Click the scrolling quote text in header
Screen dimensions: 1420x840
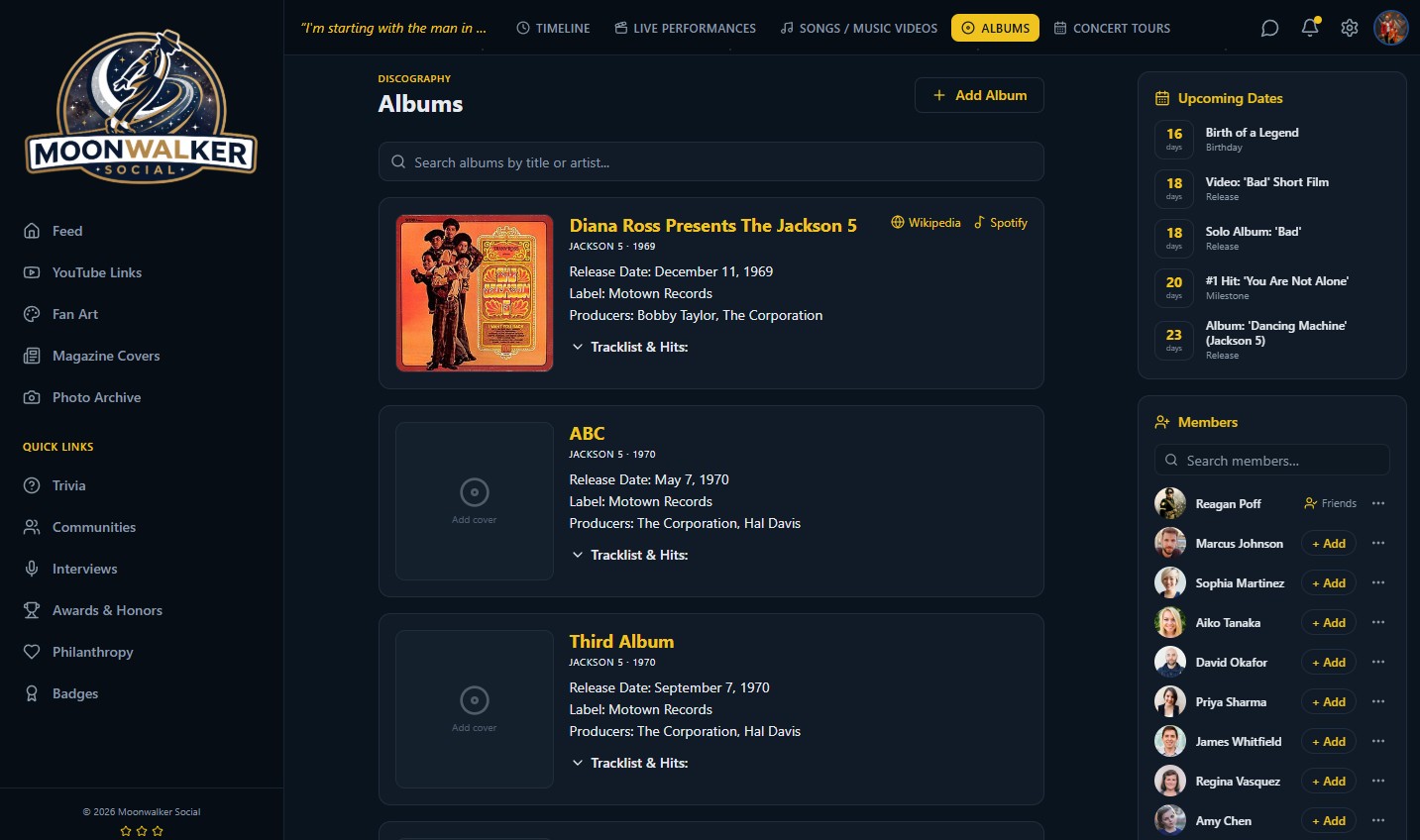tap(393, 28)
